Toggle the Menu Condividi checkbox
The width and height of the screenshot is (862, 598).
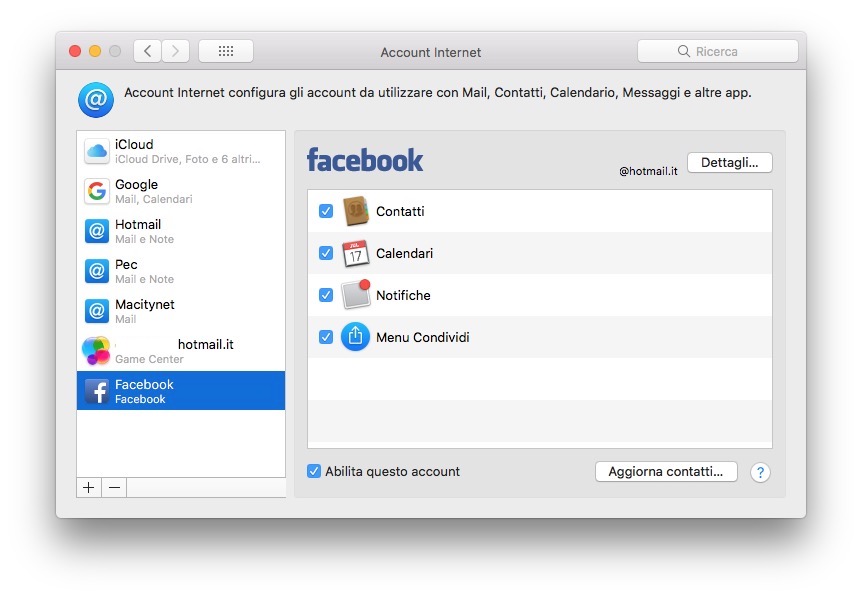click(x=326, y=337)
